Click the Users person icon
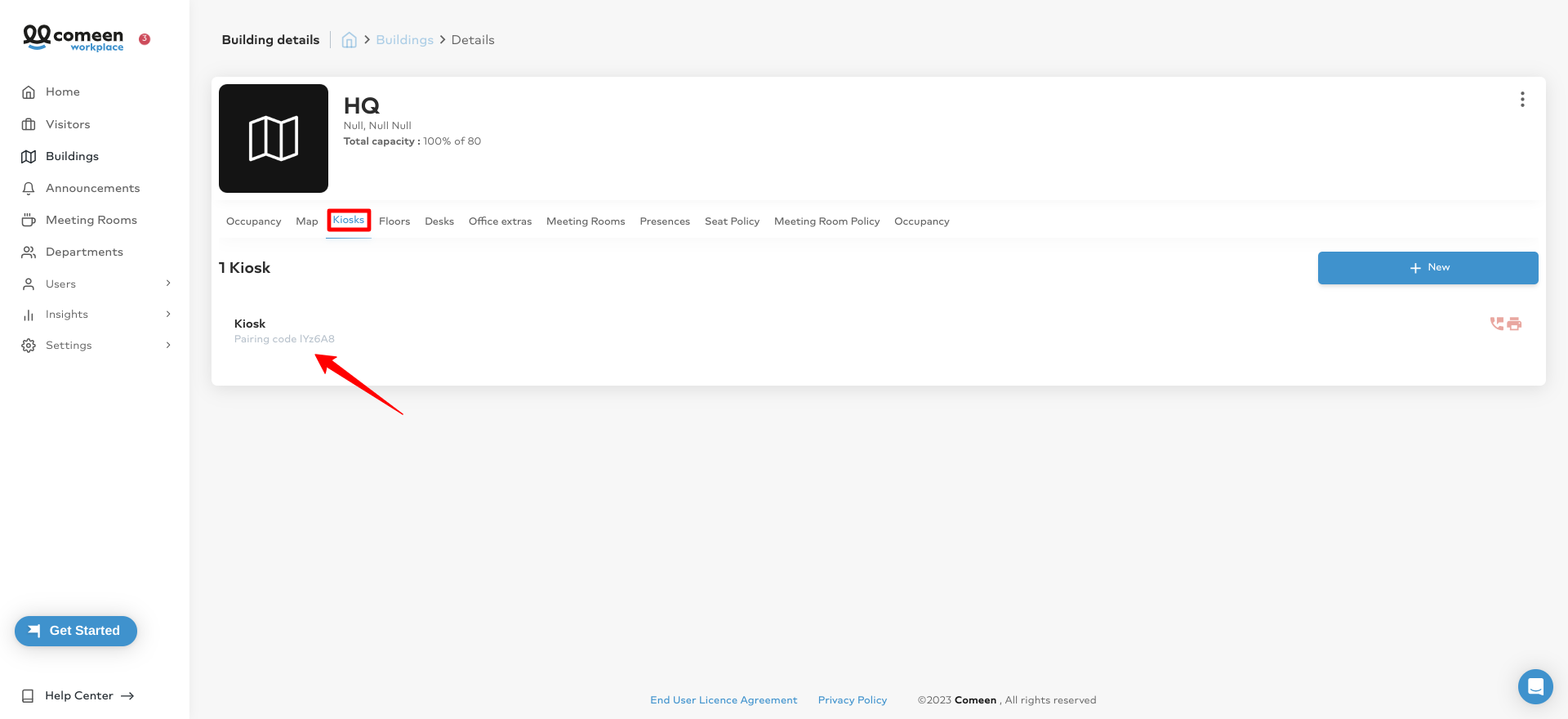This screenshot has width=1568, height=719. click(x=29, y=284)
